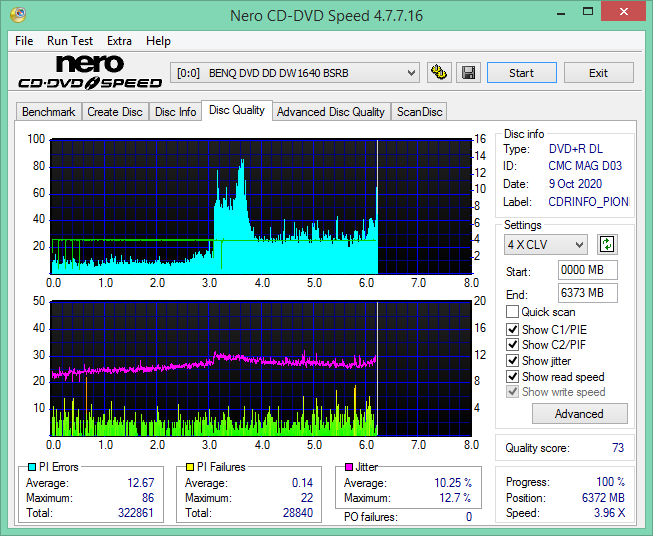This screenshot has width=653, height=536.
Task: Click the PI Failures total 28840
Action: click(x=298, y=513)
